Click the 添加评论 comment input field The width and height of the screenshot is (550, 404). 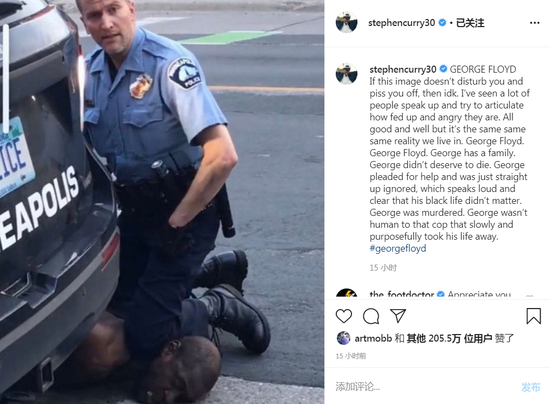point(424,386)
